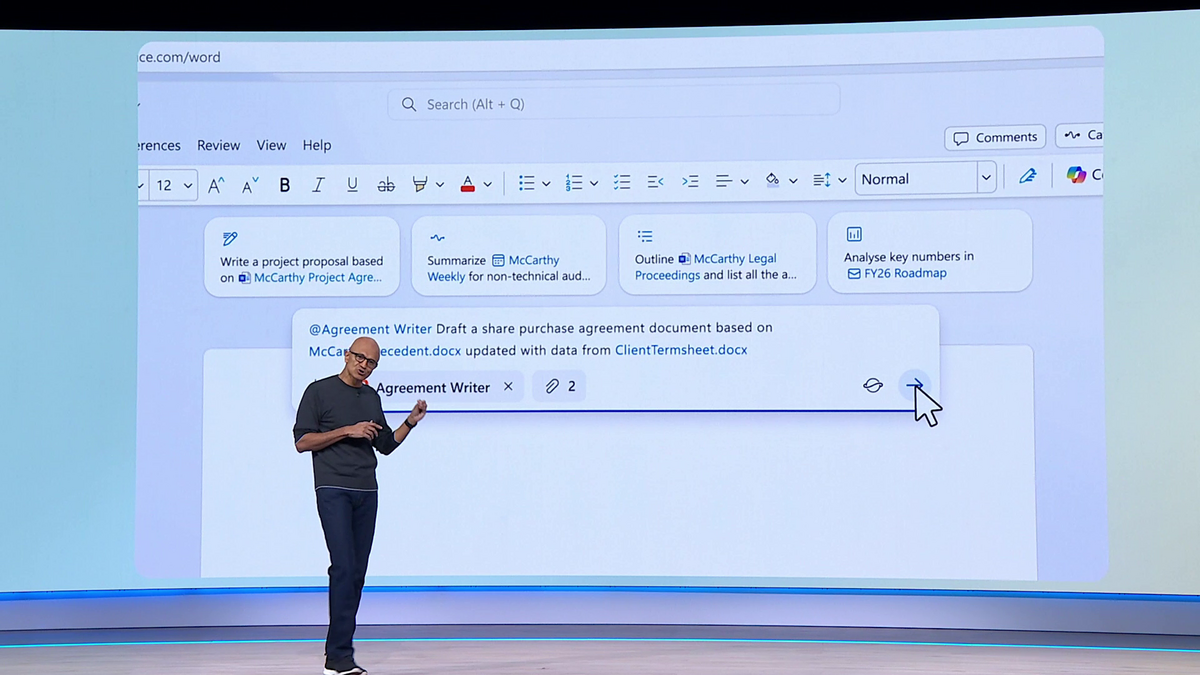This screenshot has height=675, width=1200.
Task: Click the squiggle icon on Summarize card
Action: pyautogui.click(x=437, y=237)
